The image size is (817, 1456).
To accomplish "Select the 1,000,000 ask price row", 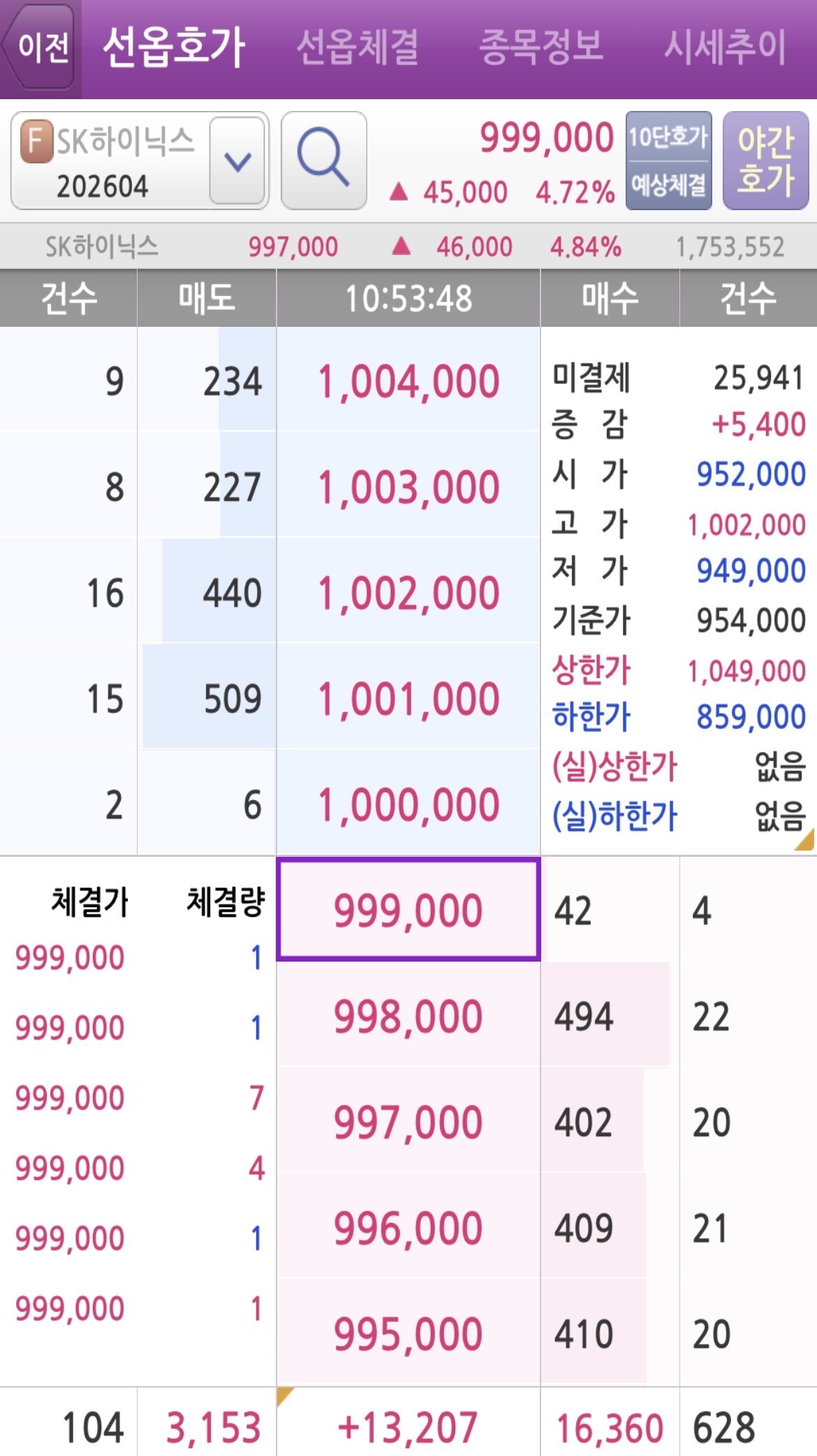I will tap(408, 804).
